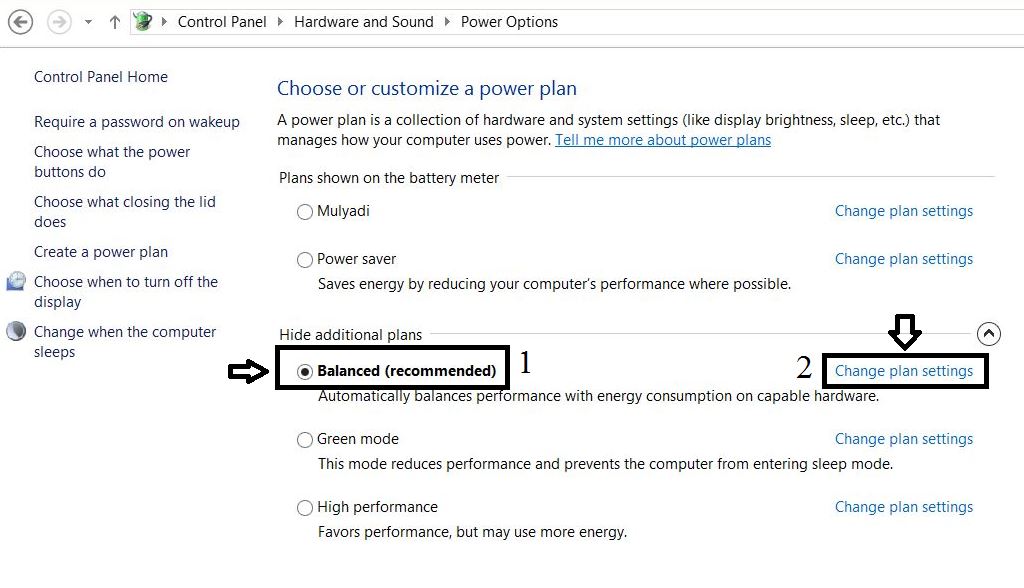Screen dimensions: 1024x588
Task: Change plan settings for Balanced plan
Action: (x=904, y=371)
